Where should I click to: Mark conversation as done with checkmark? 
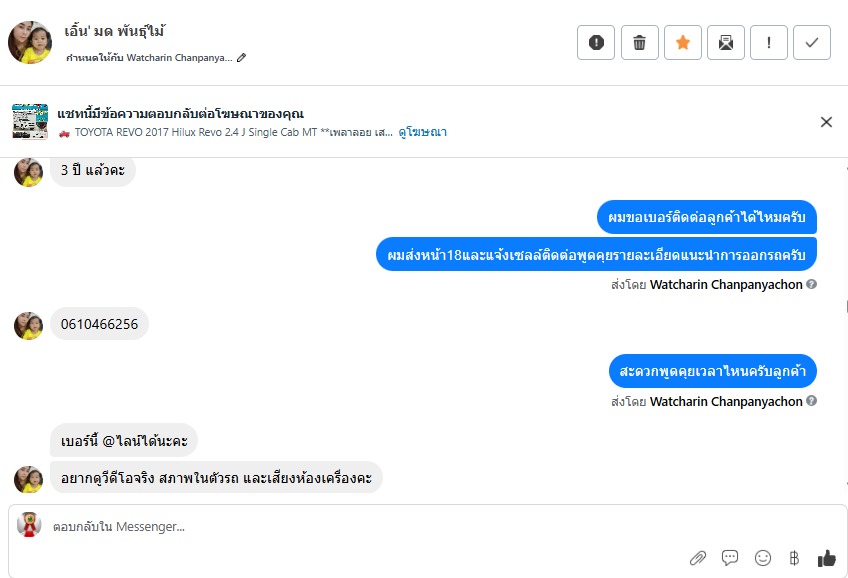[812, 42]
